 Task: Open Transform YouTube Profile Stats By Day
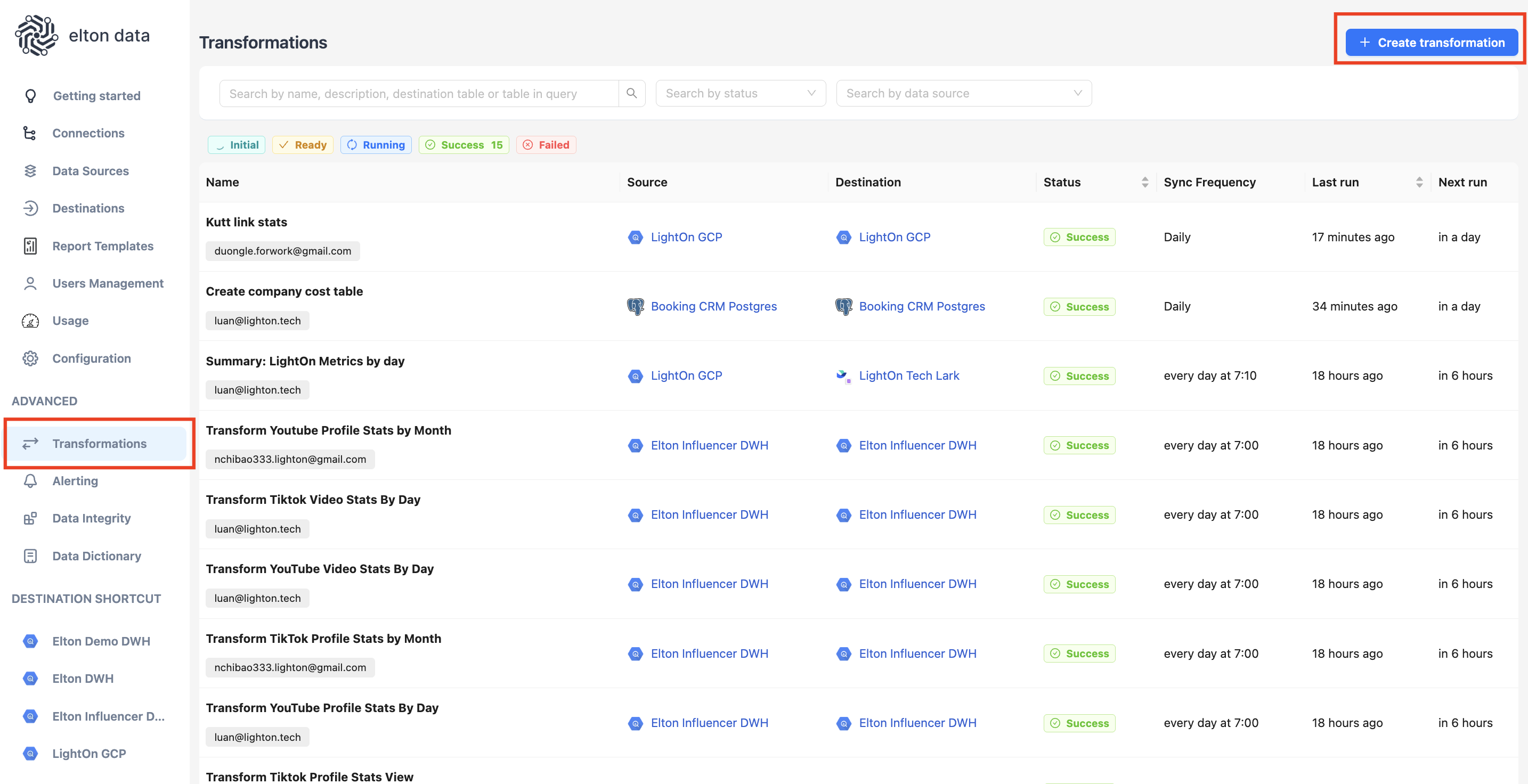coord(322,708)
